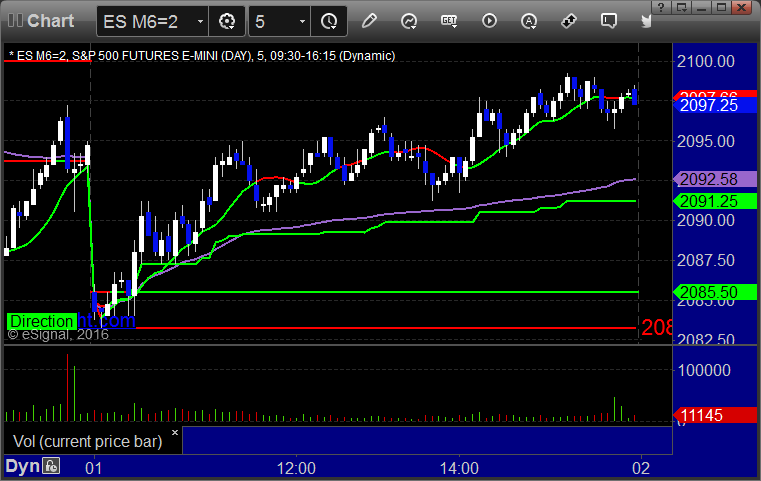Click the 01 date label on time axis
The height and width of the screenshot is (481, 761).
click(94, 468)
